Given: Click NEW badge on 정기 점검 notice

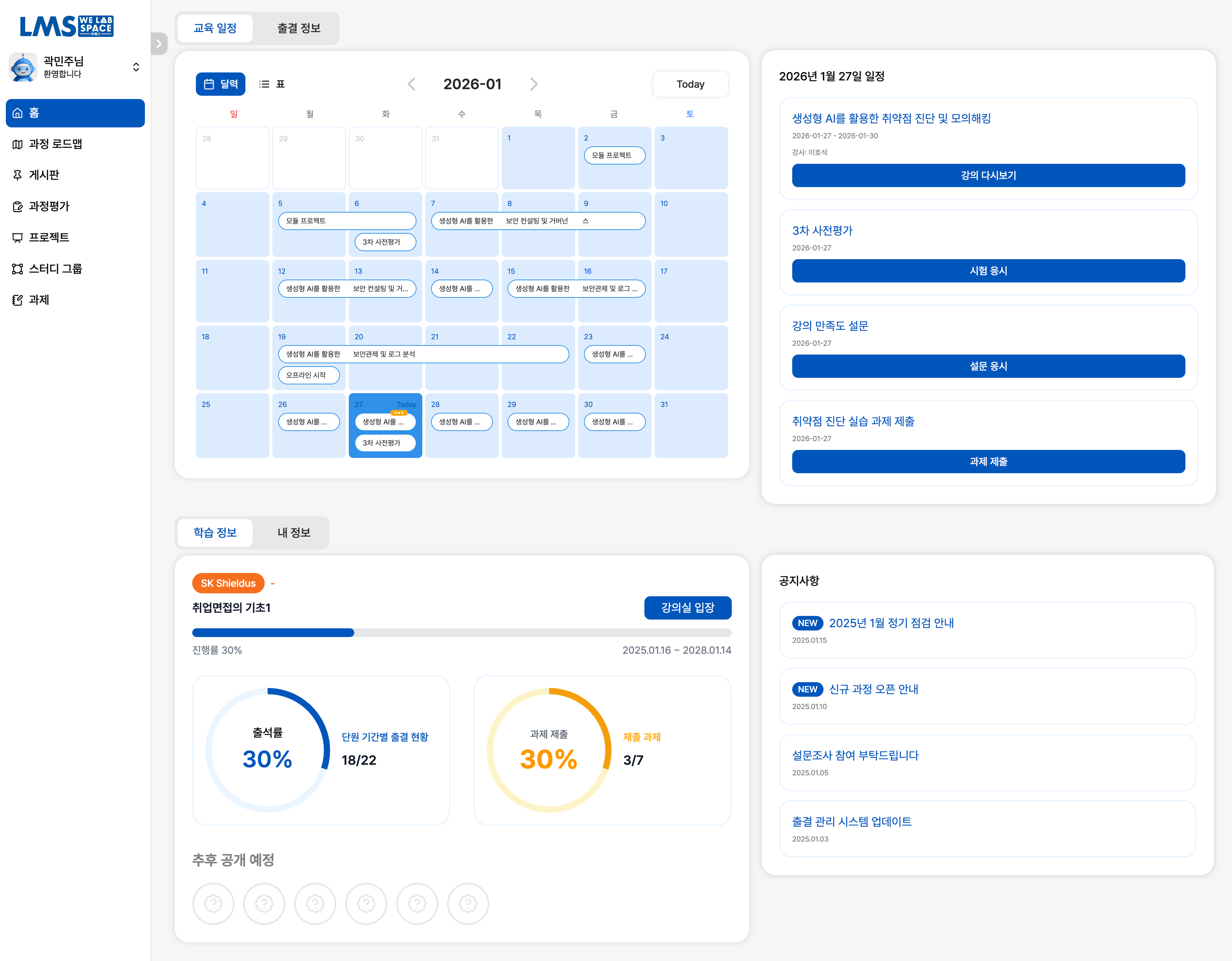Looking at the screenshot, I should click(807, 623).
